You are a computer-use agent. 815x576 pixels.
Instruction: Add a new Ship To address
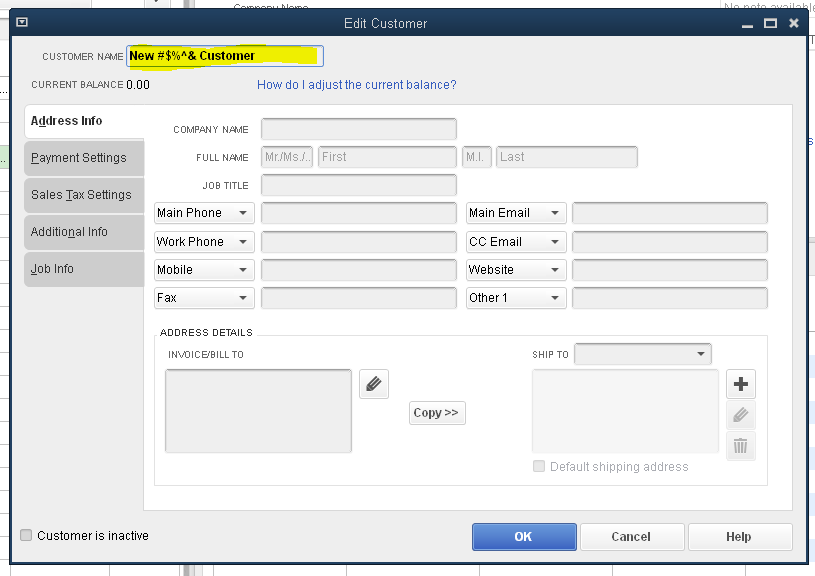point(740,384)
